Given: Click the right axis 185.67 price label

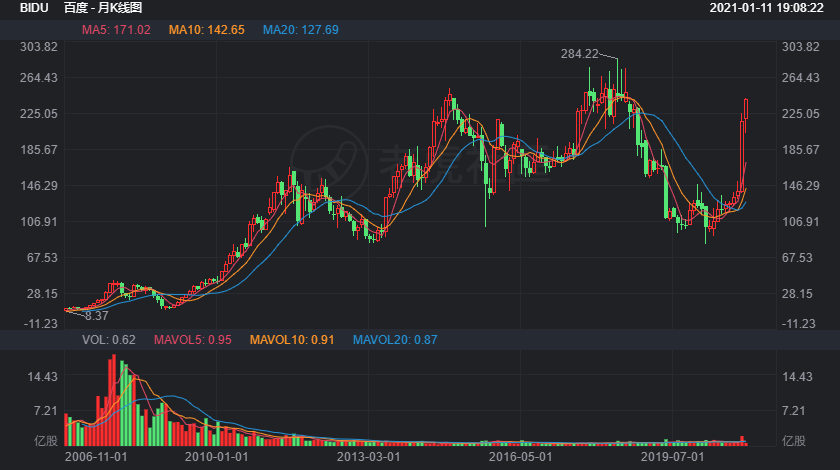Looking at the screenshot, I should click(801, 150).
